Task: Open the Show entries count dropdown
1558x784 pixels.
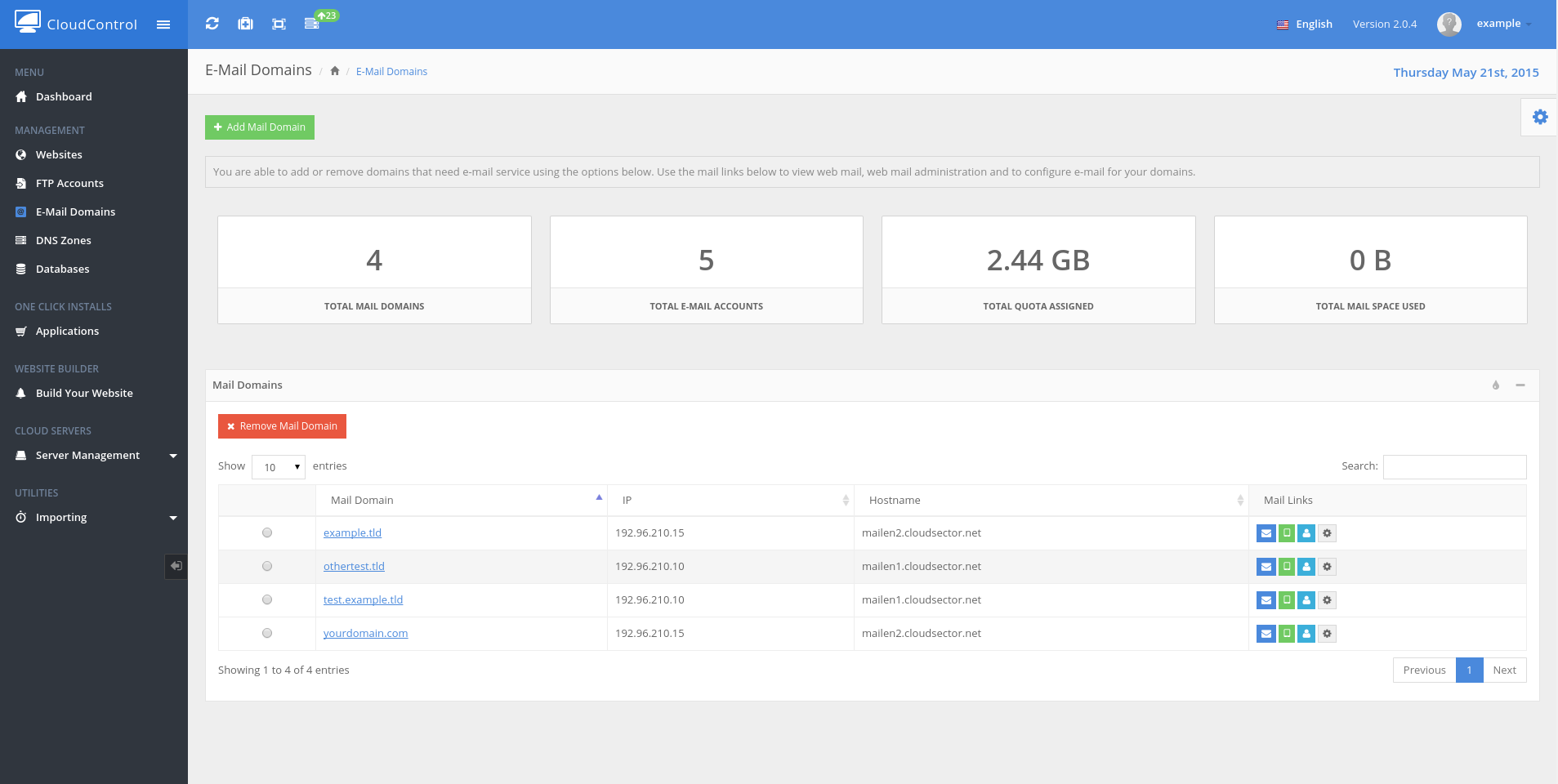Action: pyautogui.click(x=279, y=467)
